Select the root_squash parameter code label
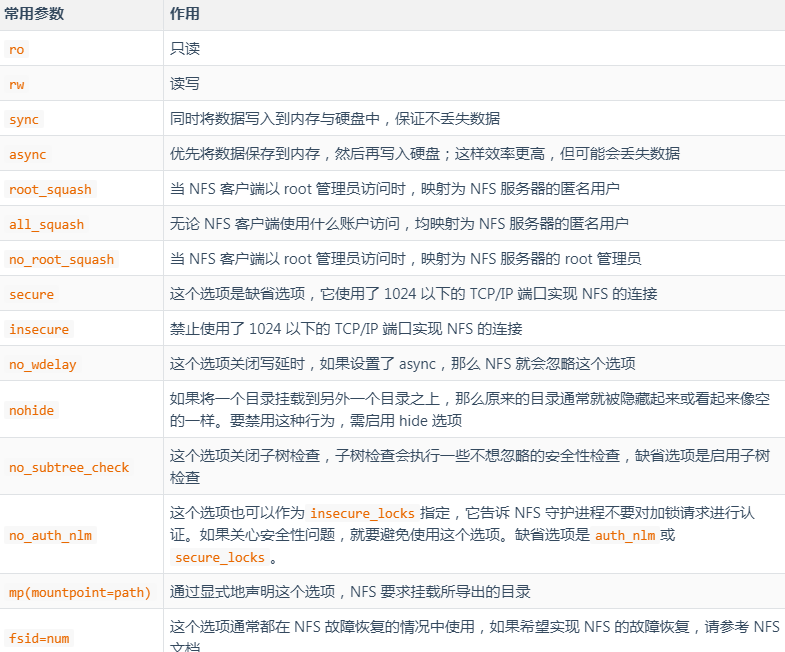 tap(50, 189)
